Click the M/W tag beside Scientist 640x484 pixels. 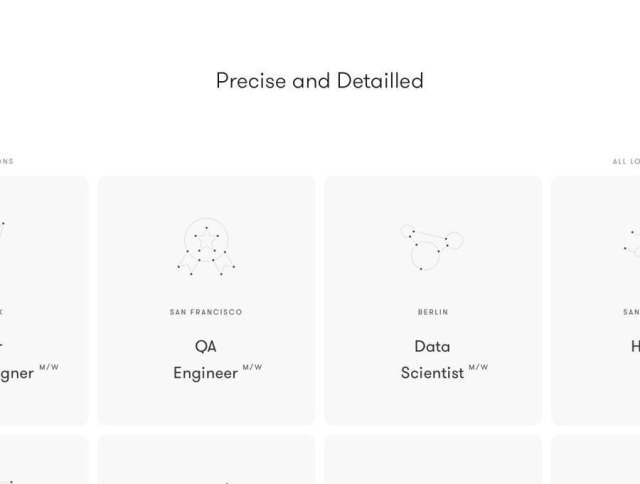[478, 367]
